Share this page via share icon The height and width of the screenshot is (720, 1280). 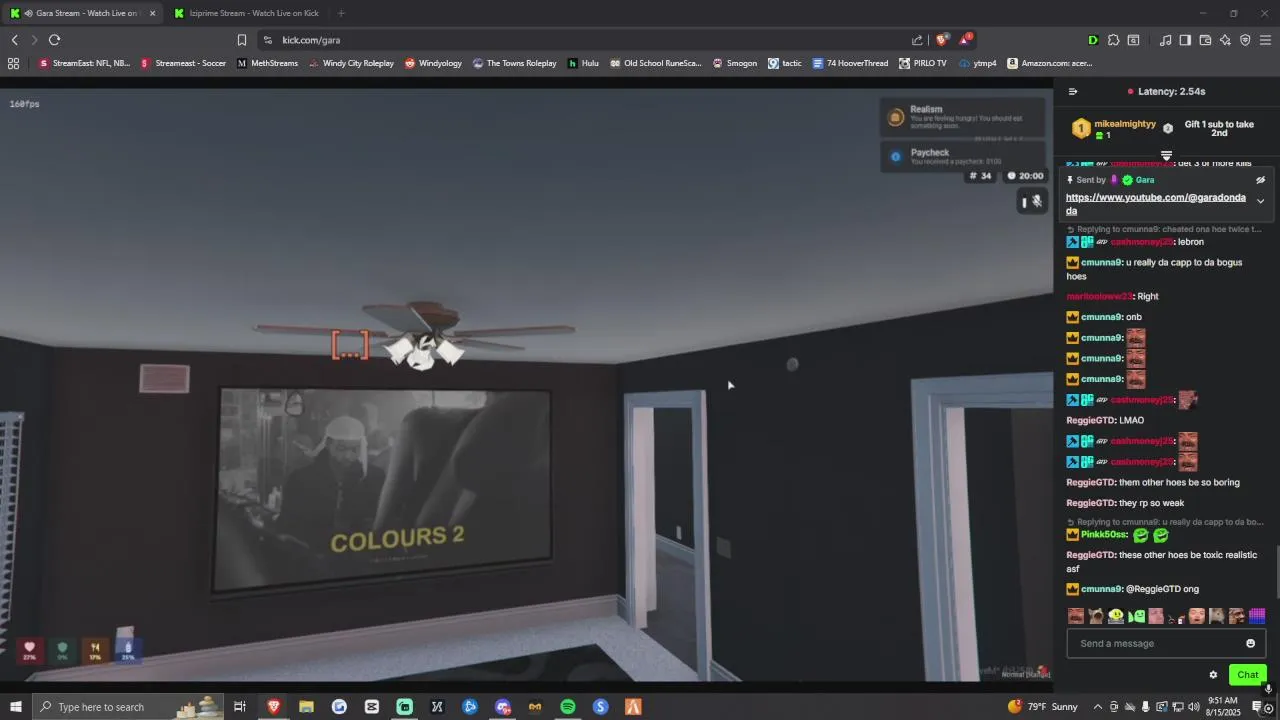[x=917, y=40]
